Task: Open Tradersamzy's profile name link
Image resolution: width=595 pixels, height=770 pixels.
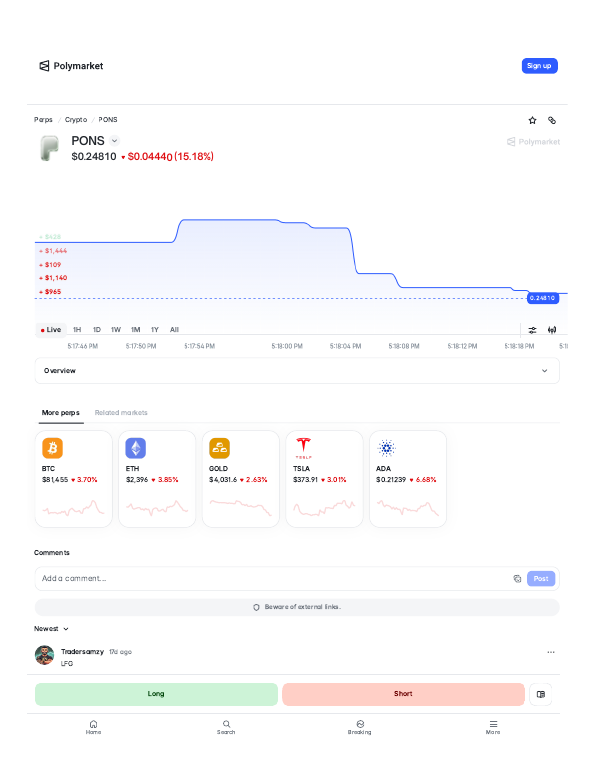Action: 82,652
